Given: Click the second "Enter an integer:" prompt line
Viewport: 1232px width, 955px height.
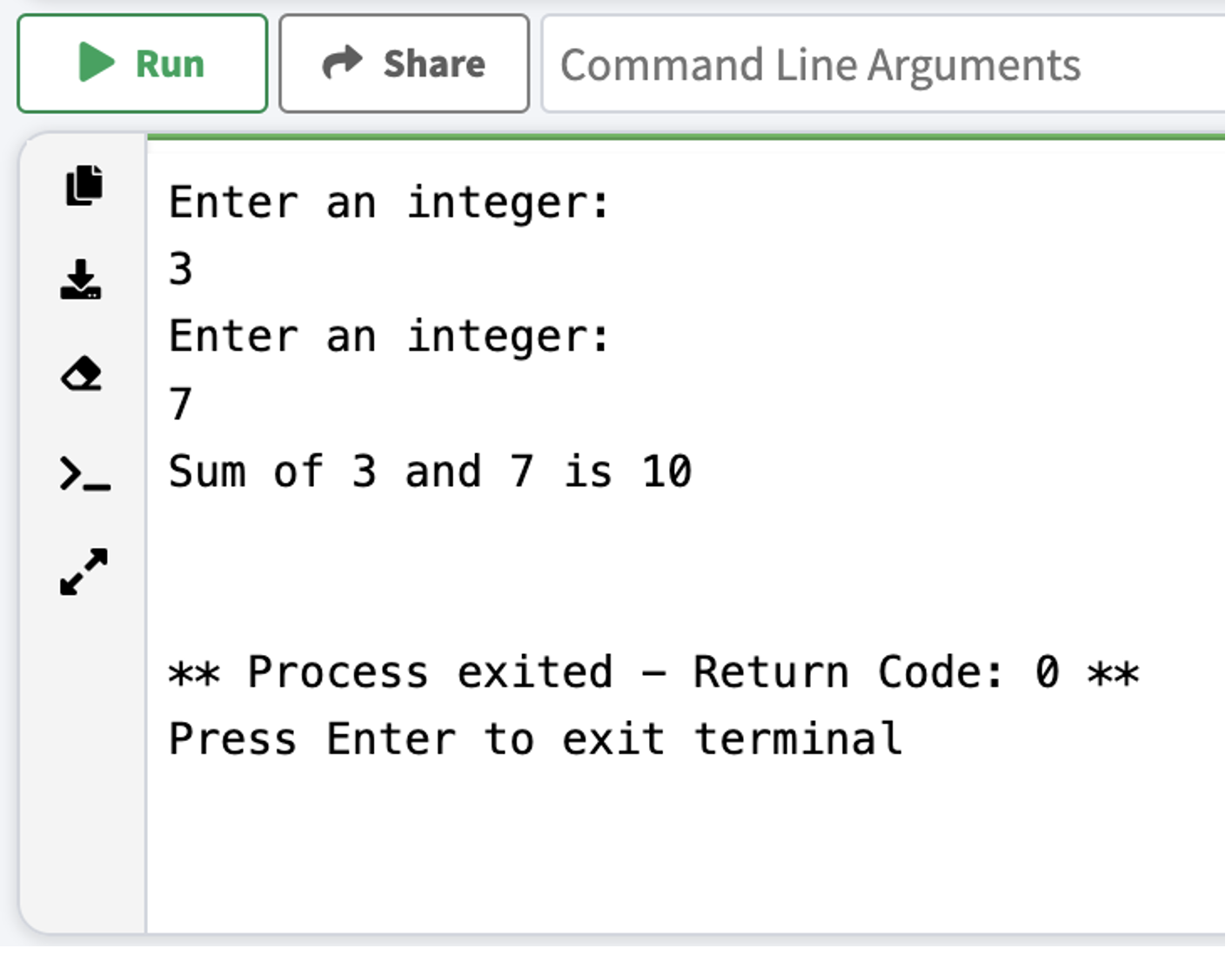Looking at the screenshot, I should click(389, 337).
